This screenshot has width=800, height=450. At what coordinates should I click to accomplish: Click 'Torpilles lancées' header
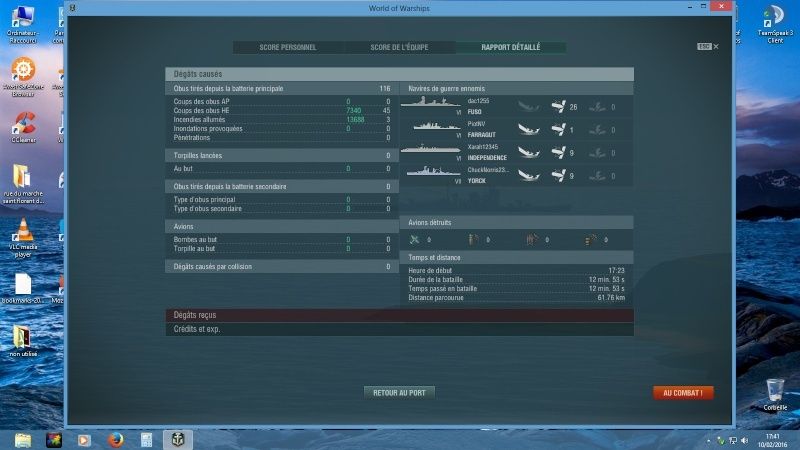pyautogui.click(x=282, y=156)
